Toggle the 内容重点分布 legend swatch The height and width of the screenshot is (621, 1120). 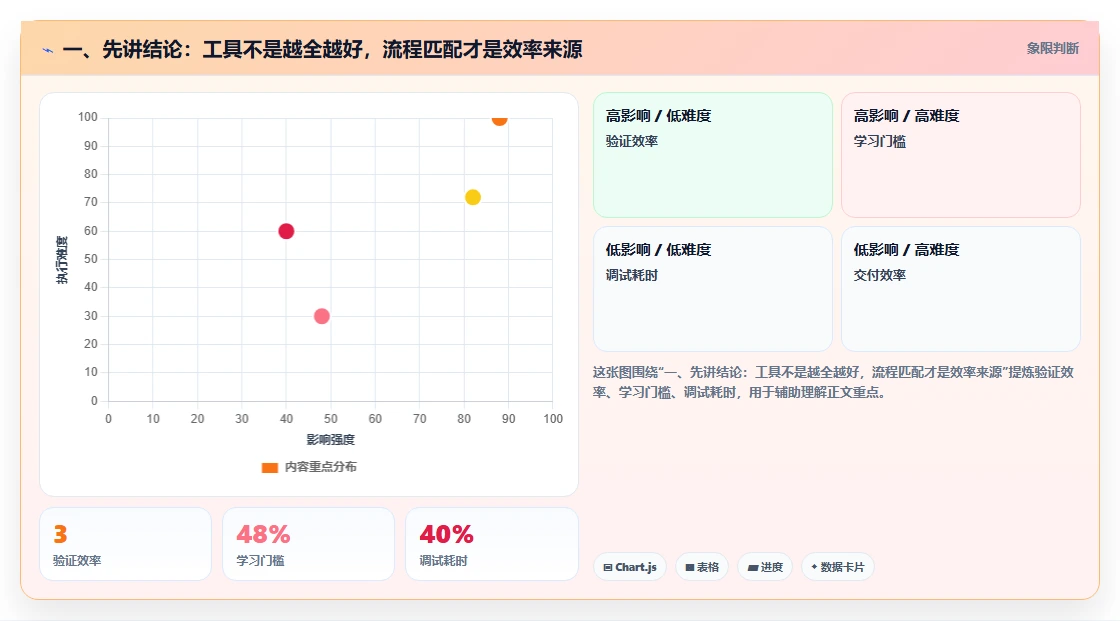point(269,467)
